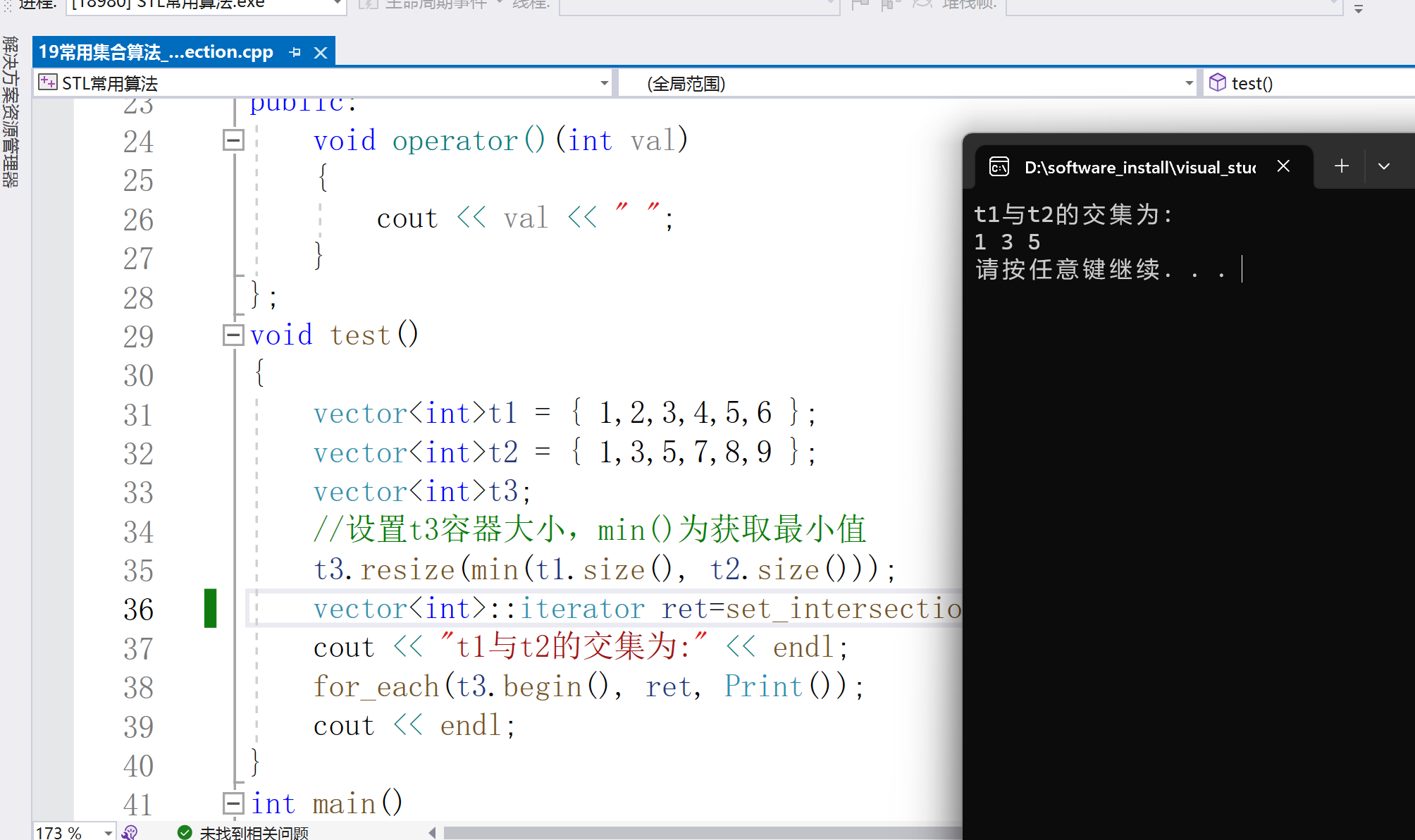Open the 全局范围 scope dropdown

click(x=1189, y=83)
